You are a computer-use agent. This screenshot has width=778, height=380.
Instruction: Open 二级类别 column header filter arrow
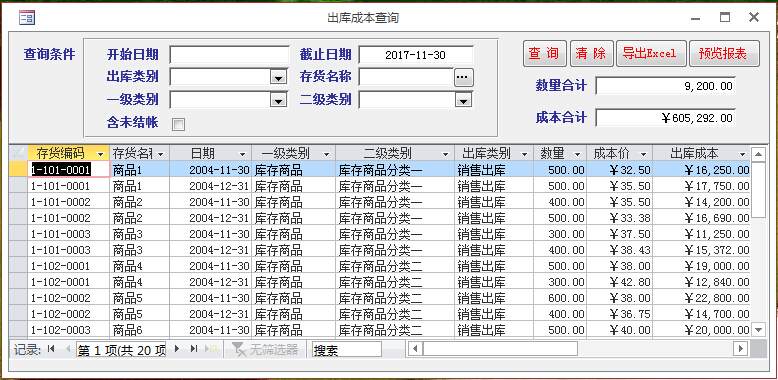coord(446,153)
